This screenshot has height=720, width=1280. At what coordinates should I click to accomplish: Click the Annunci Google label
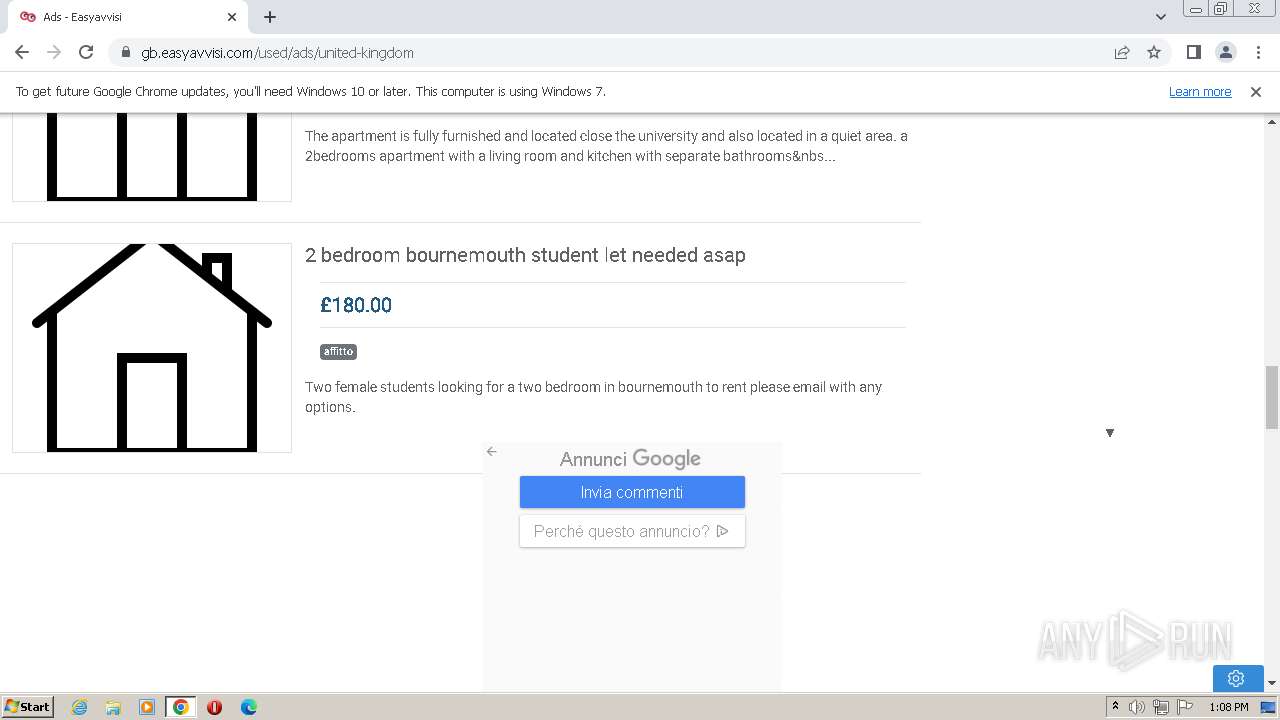pyautogui.click(x=630, y=459)
